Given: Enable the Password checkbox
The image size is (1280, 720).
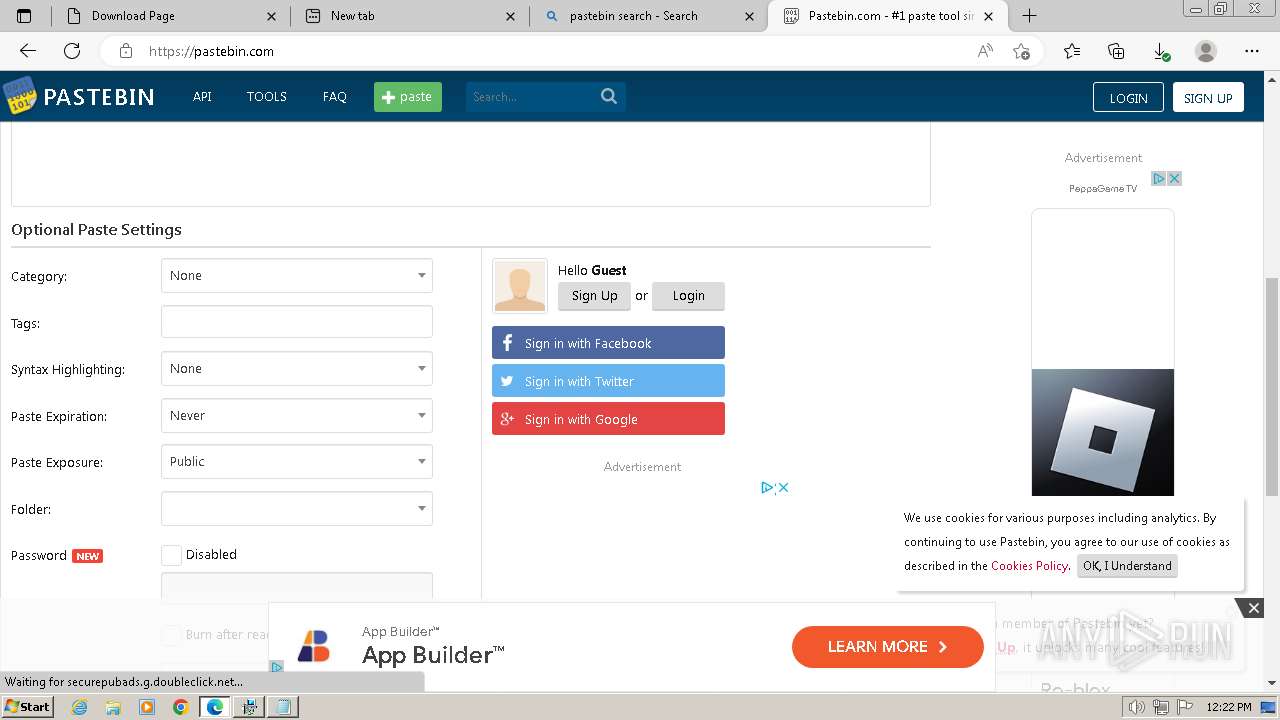Looking at the screenshot, I should coord(171,555).
